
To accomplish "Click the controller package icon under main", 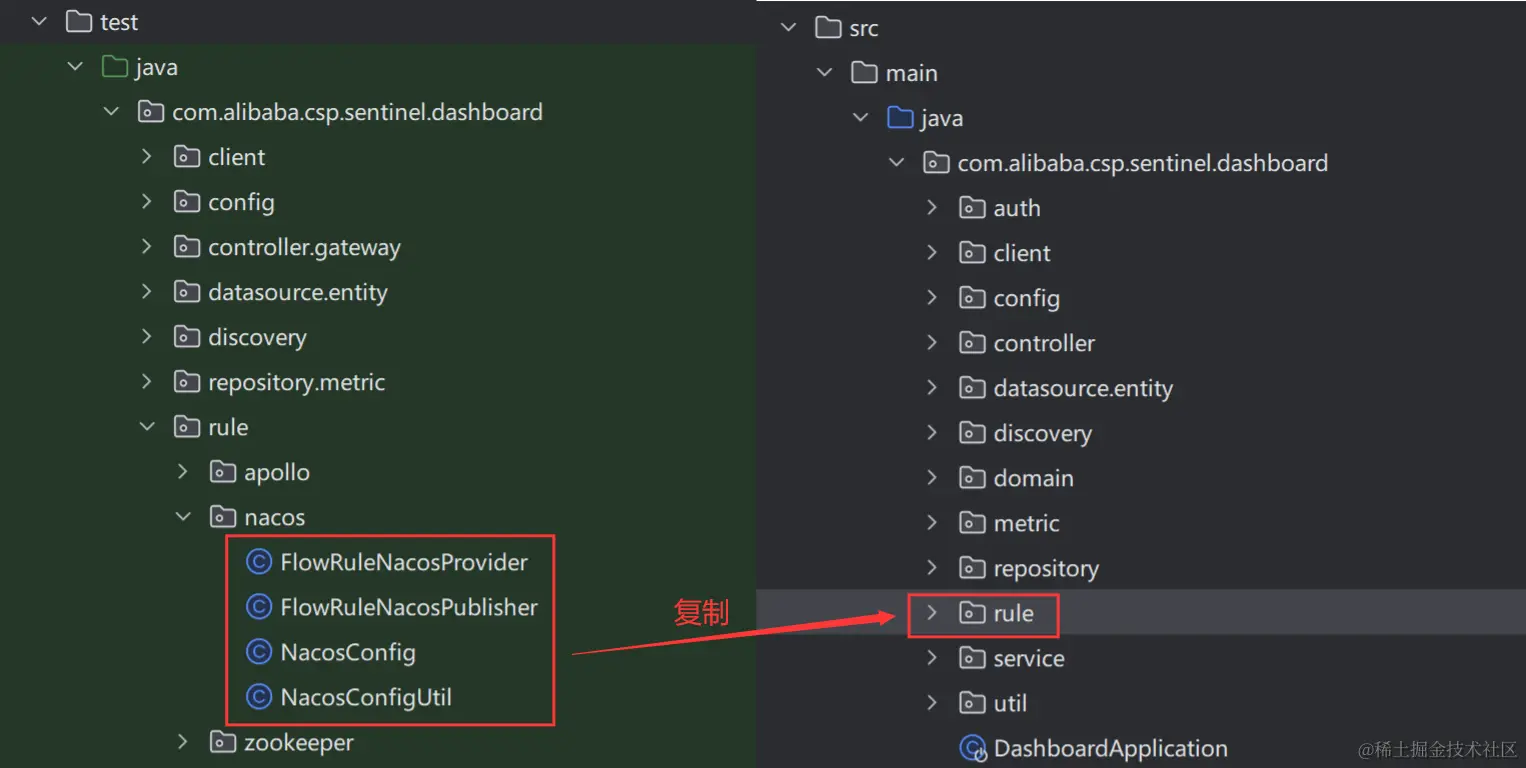I will click(x=972, y=343).
